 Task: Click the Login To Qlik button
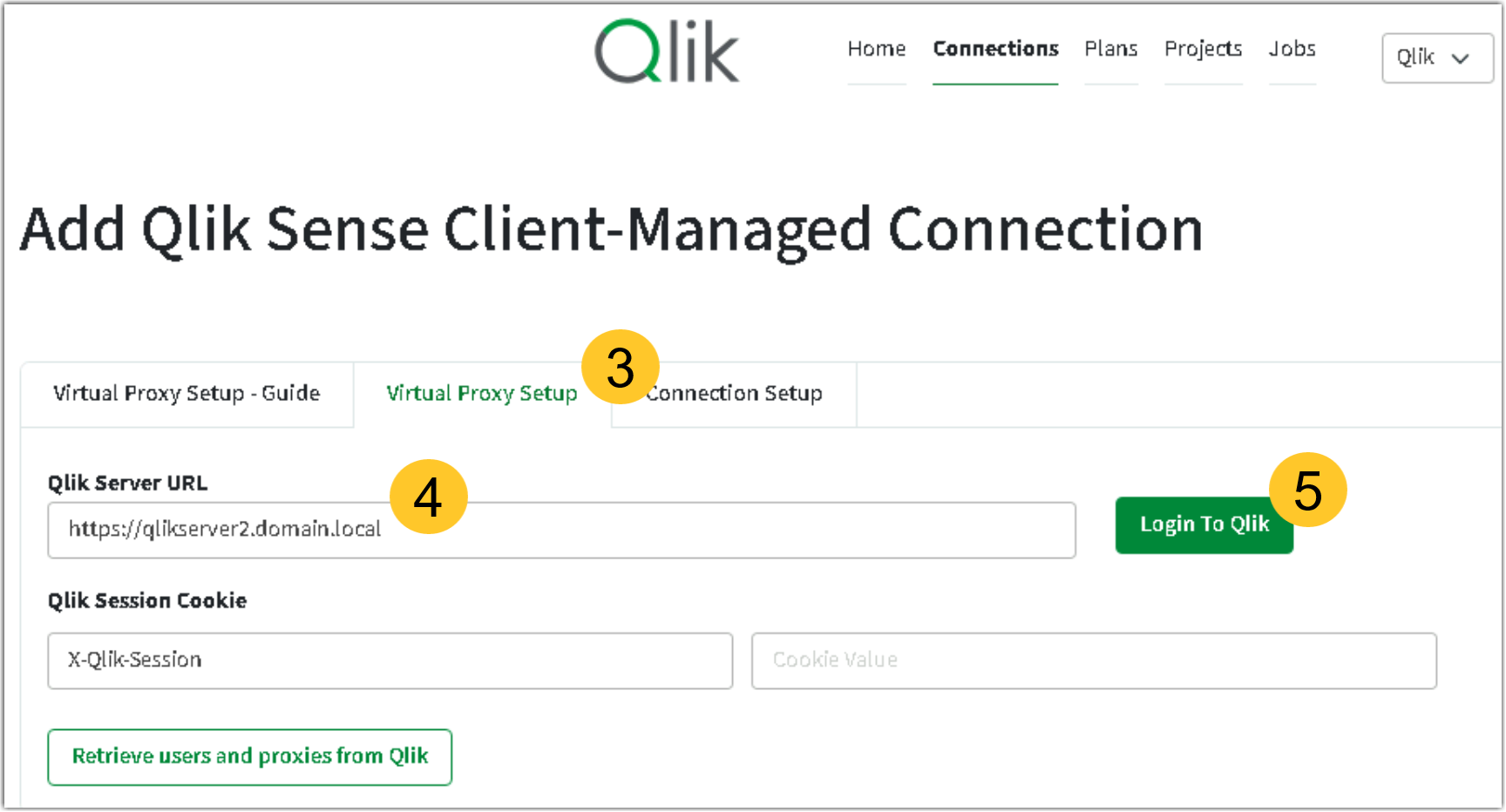pos(1204,524)
